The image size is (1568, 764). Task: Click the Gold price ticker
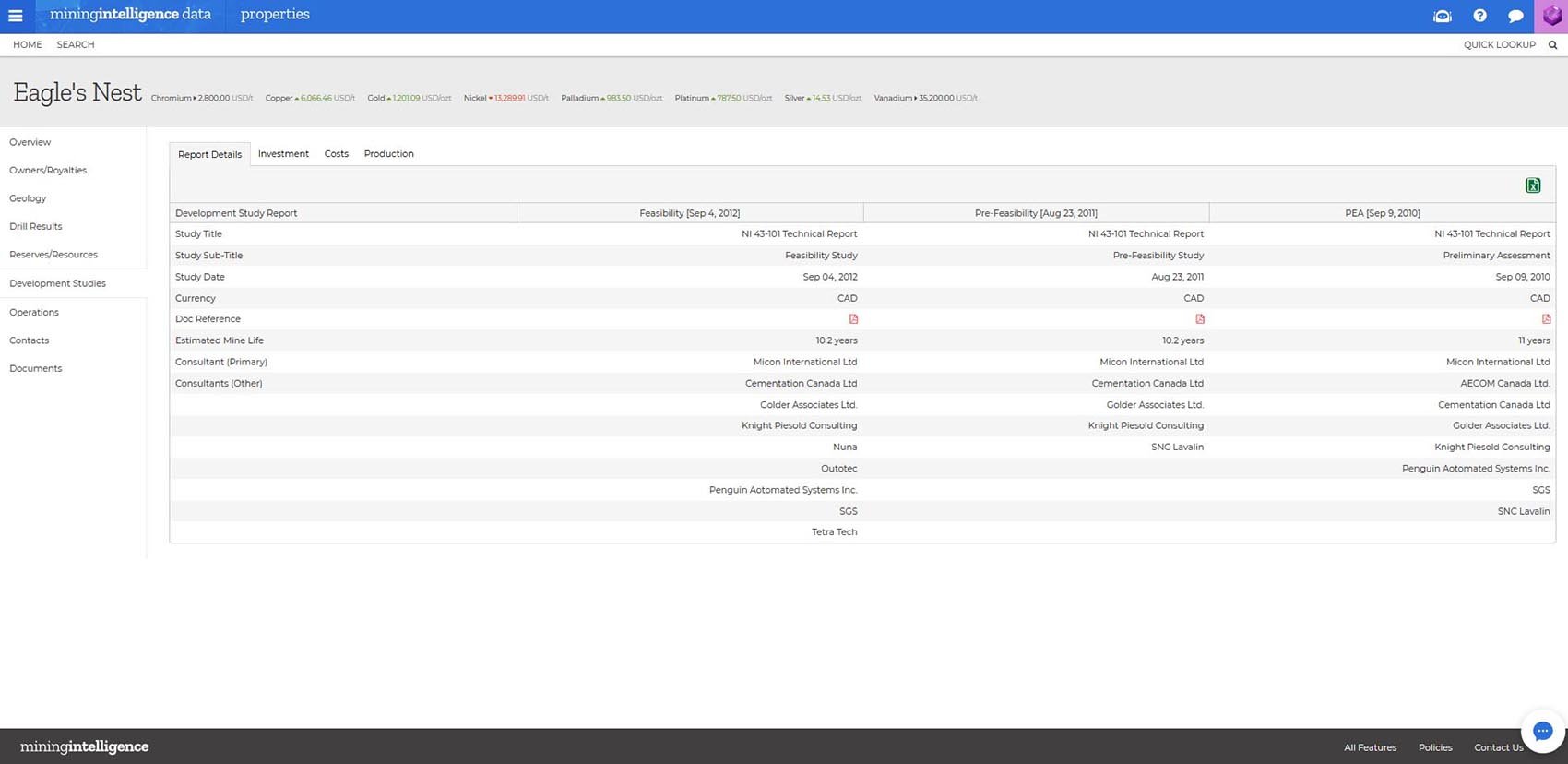click(x=410, y=98)
